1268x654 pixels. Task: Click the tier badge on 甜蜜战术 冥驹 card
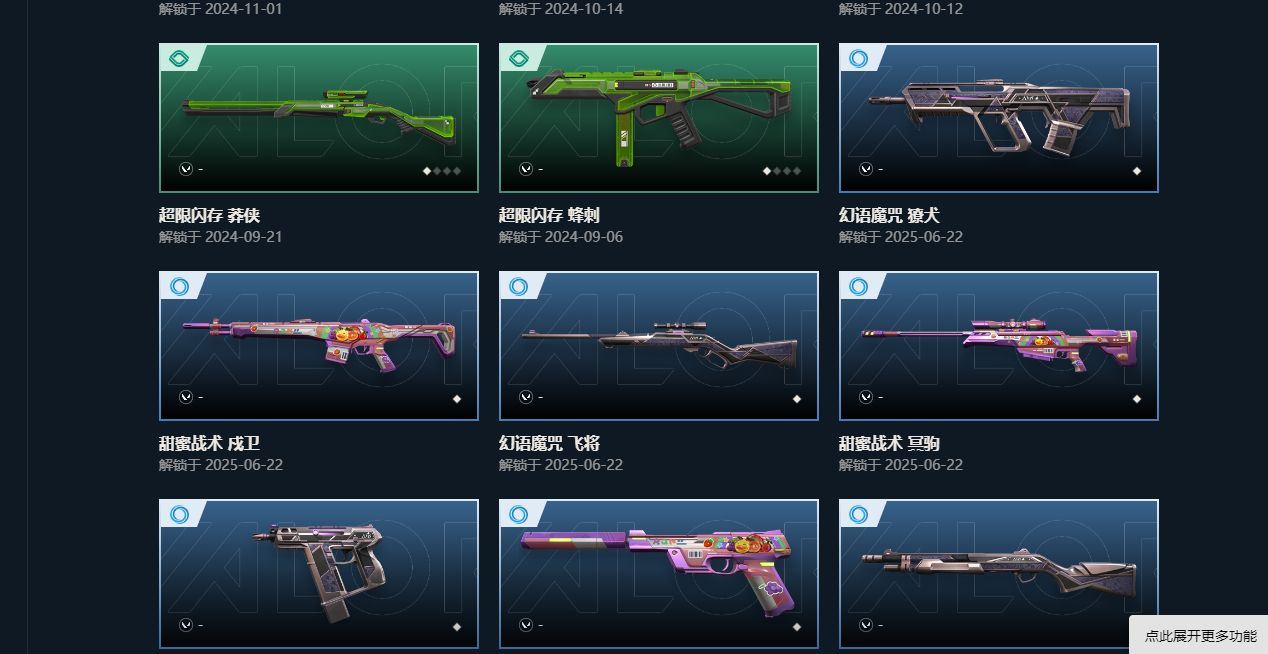pos(859,286)
